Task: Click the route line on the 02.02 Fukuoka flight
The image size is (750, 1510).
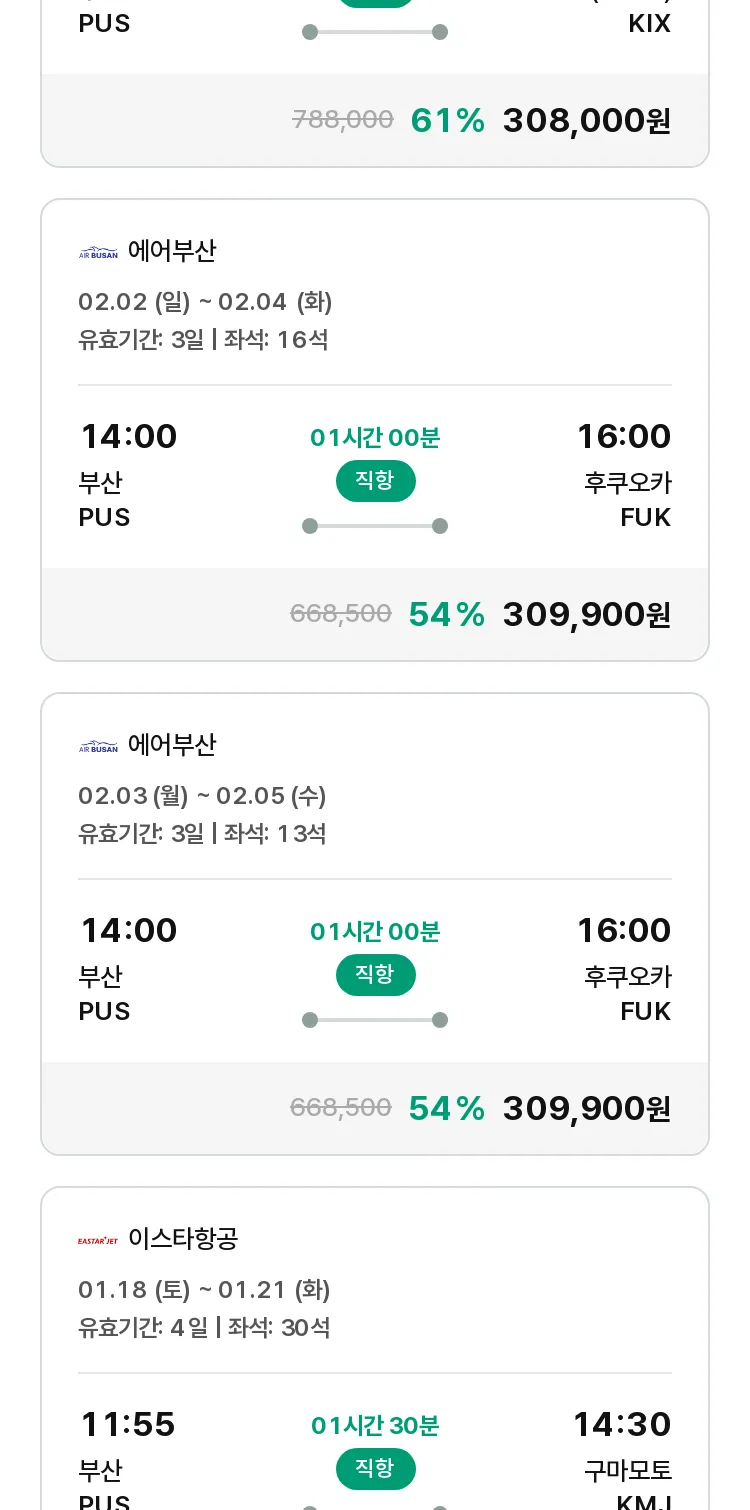Action: pos(375,526)
